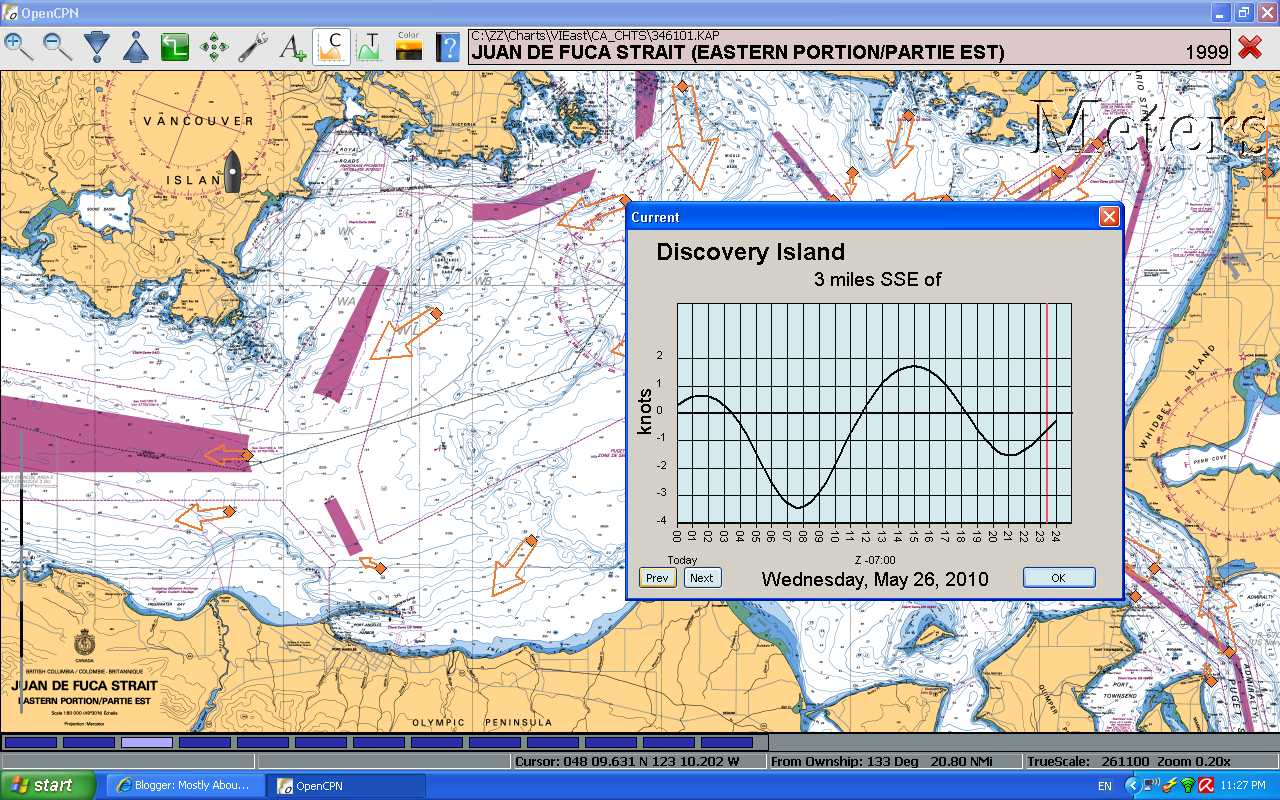Confirm with the OK button
The width and height of the screenshot is (1280, 800).
[x=1058, y=578]
